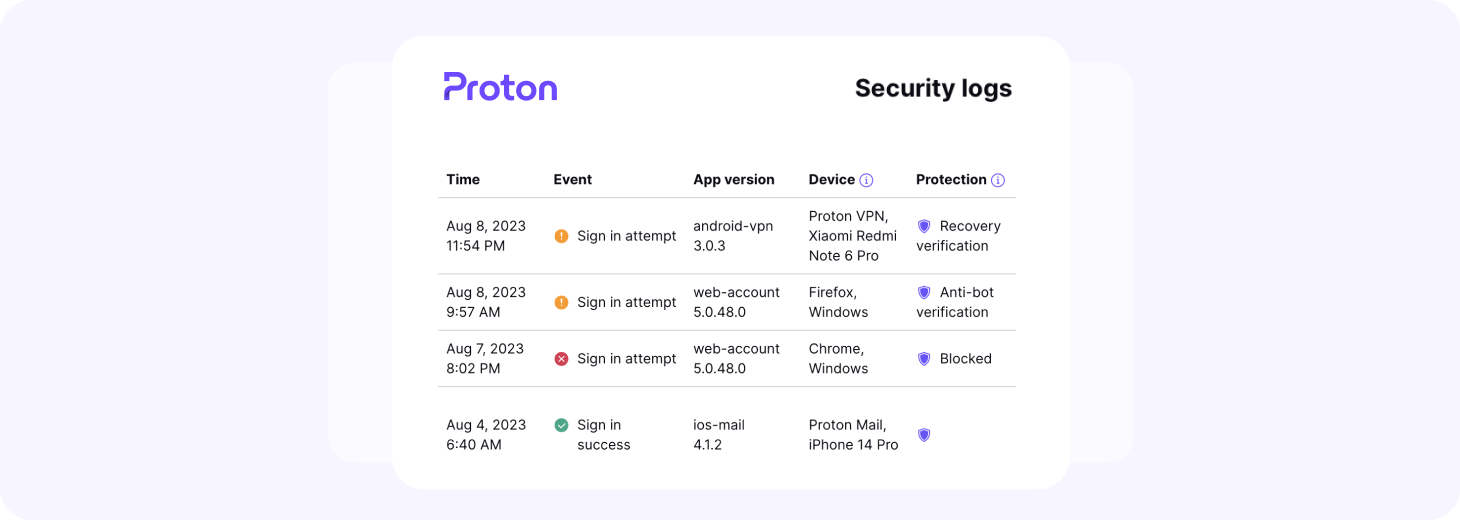Select the Event column header
This screenshot has width=1460, height=520.
point(572,180)
